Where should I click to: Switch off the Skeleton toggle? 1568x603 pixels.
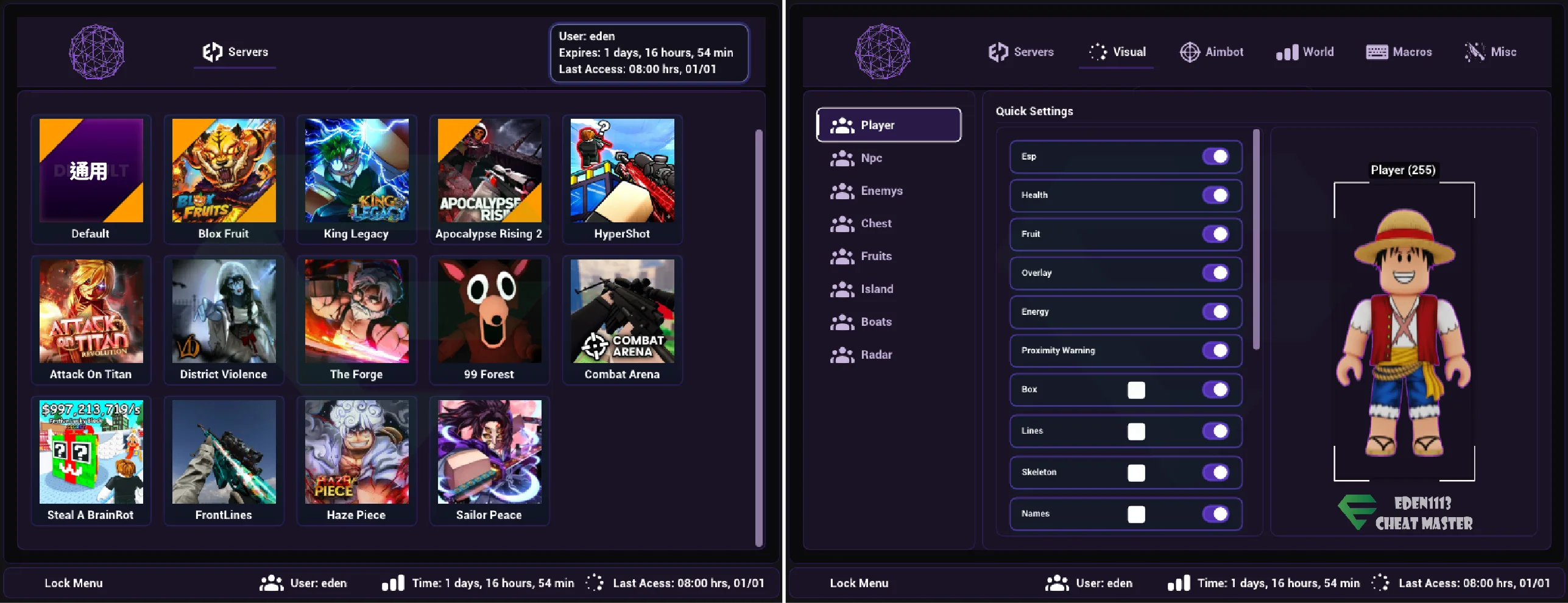pyautogui.click(x=1215, y=473)
